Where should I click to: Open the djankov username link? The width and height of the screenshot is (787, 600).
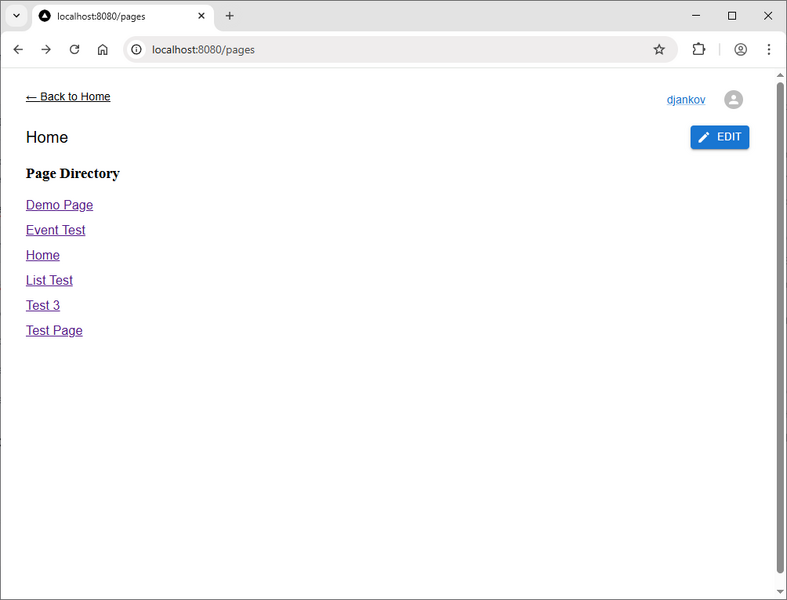[685, 100]
